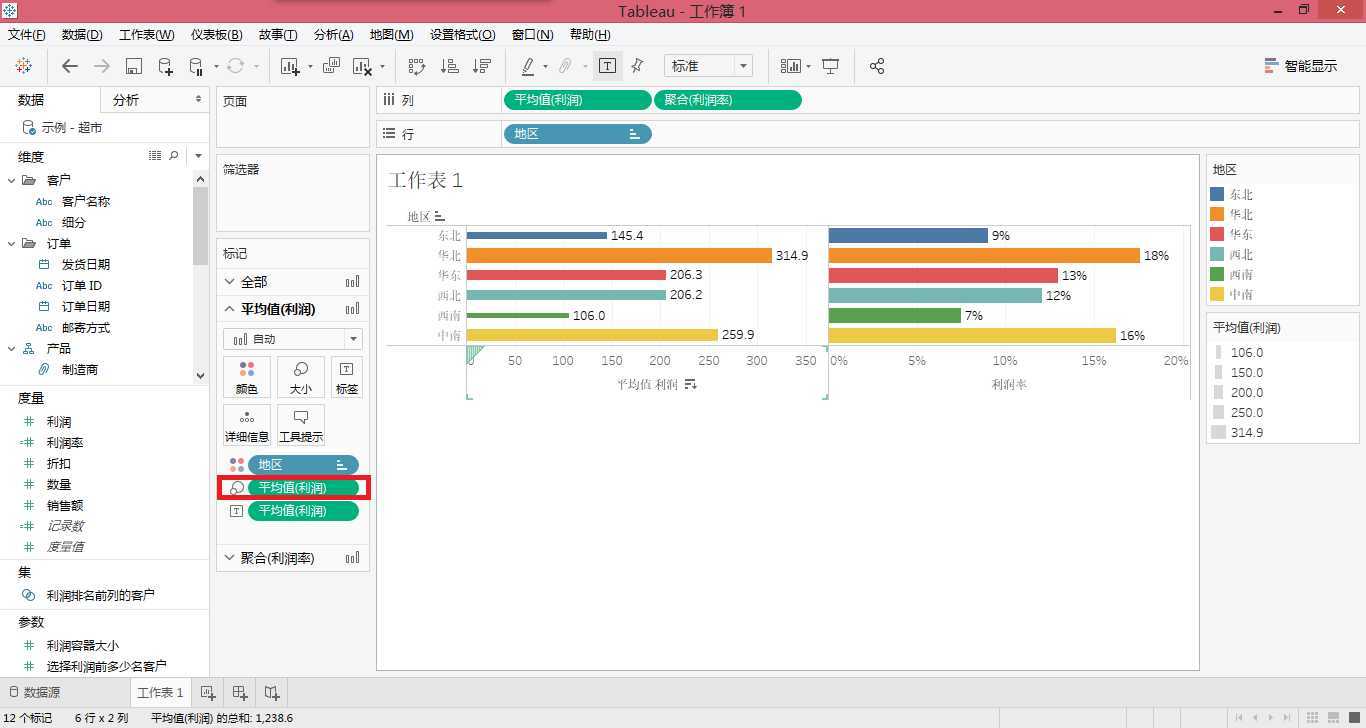Click the dimensions pane vertical scrollbar
1366x728 pixels.
200,225
